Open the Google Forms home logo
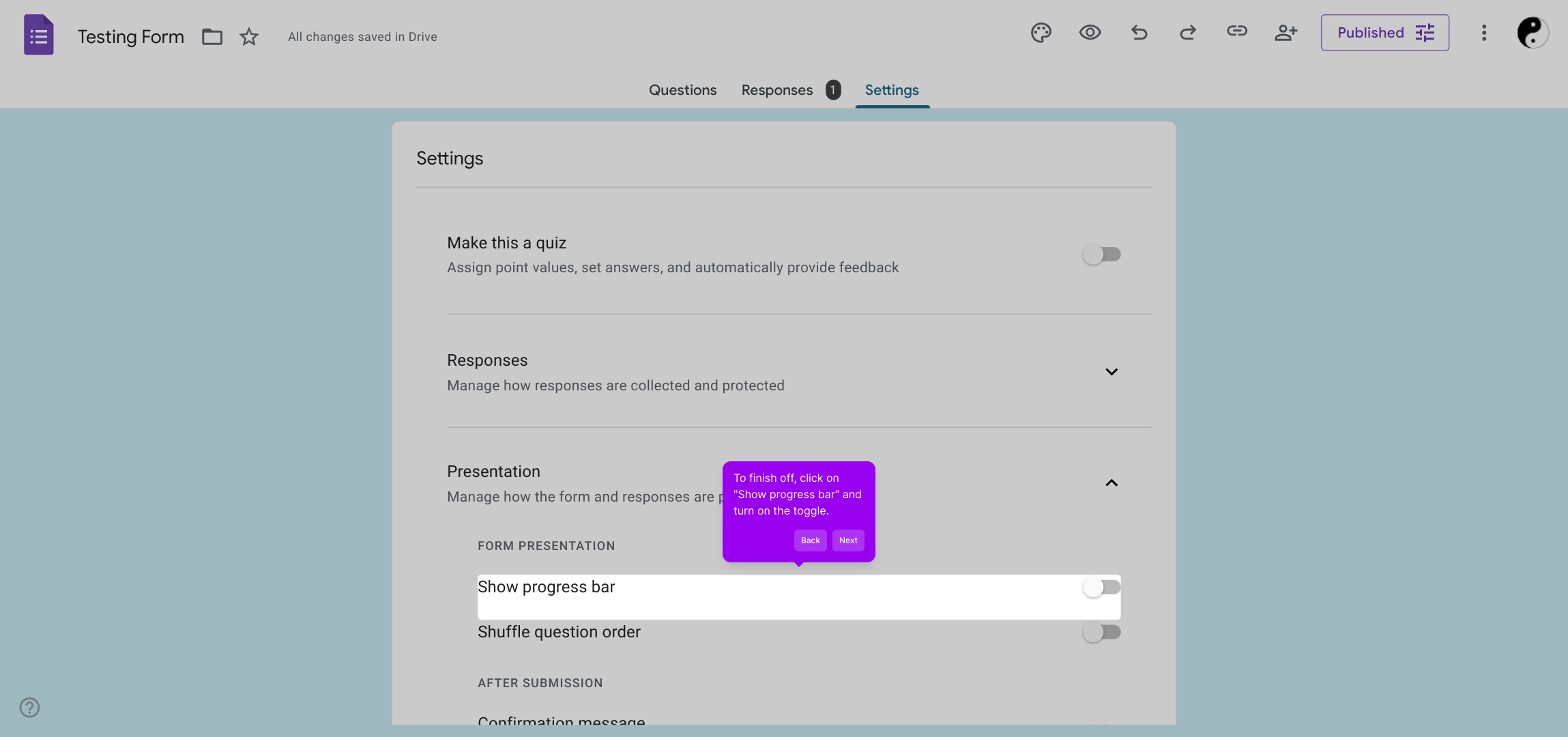This screenshot has height=737, width=1568. pos(39,35)
